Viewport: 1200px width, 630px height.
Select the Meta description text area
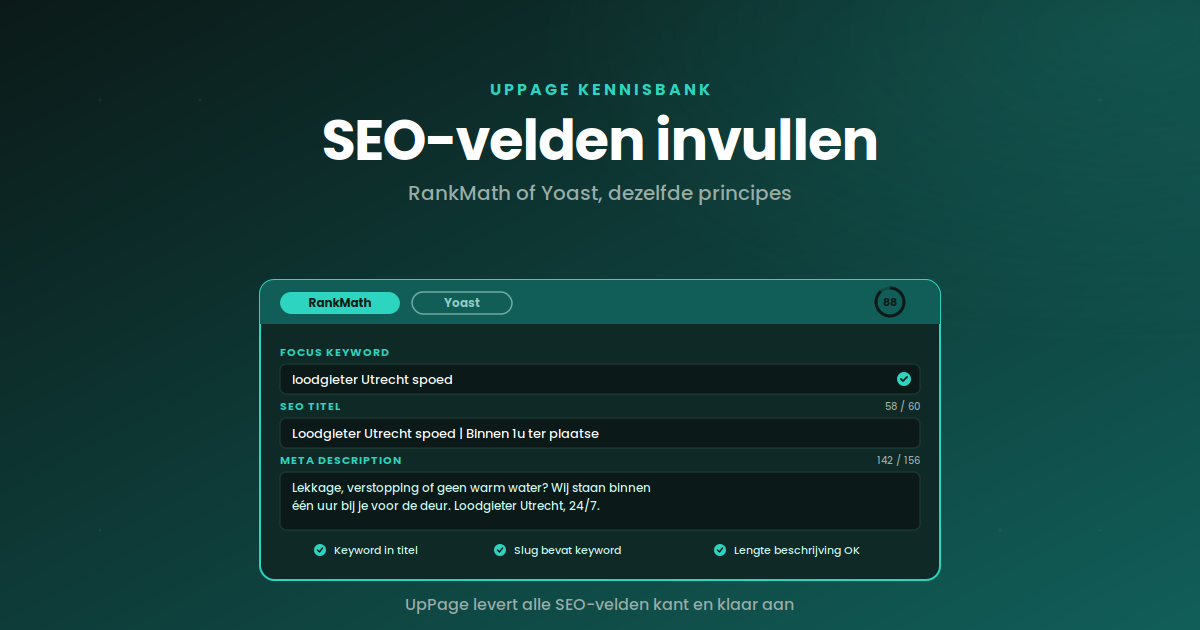coord(600,501)
